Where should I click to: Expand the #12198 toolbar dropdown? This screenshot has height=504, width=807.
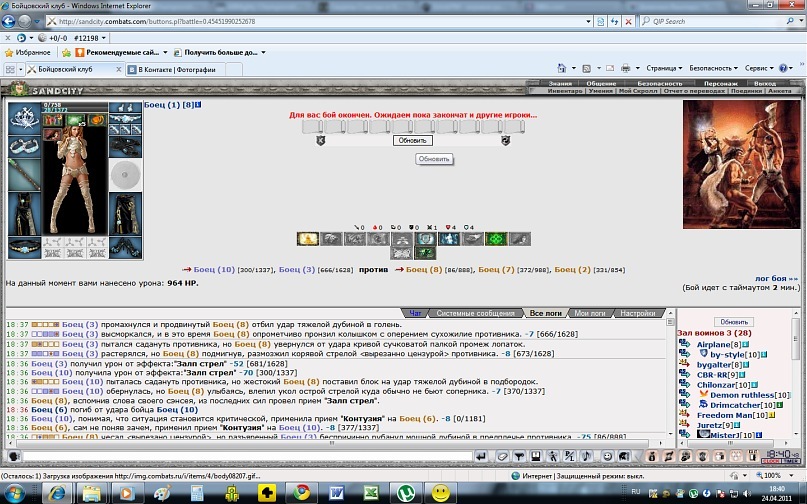[x=103, y=38]
